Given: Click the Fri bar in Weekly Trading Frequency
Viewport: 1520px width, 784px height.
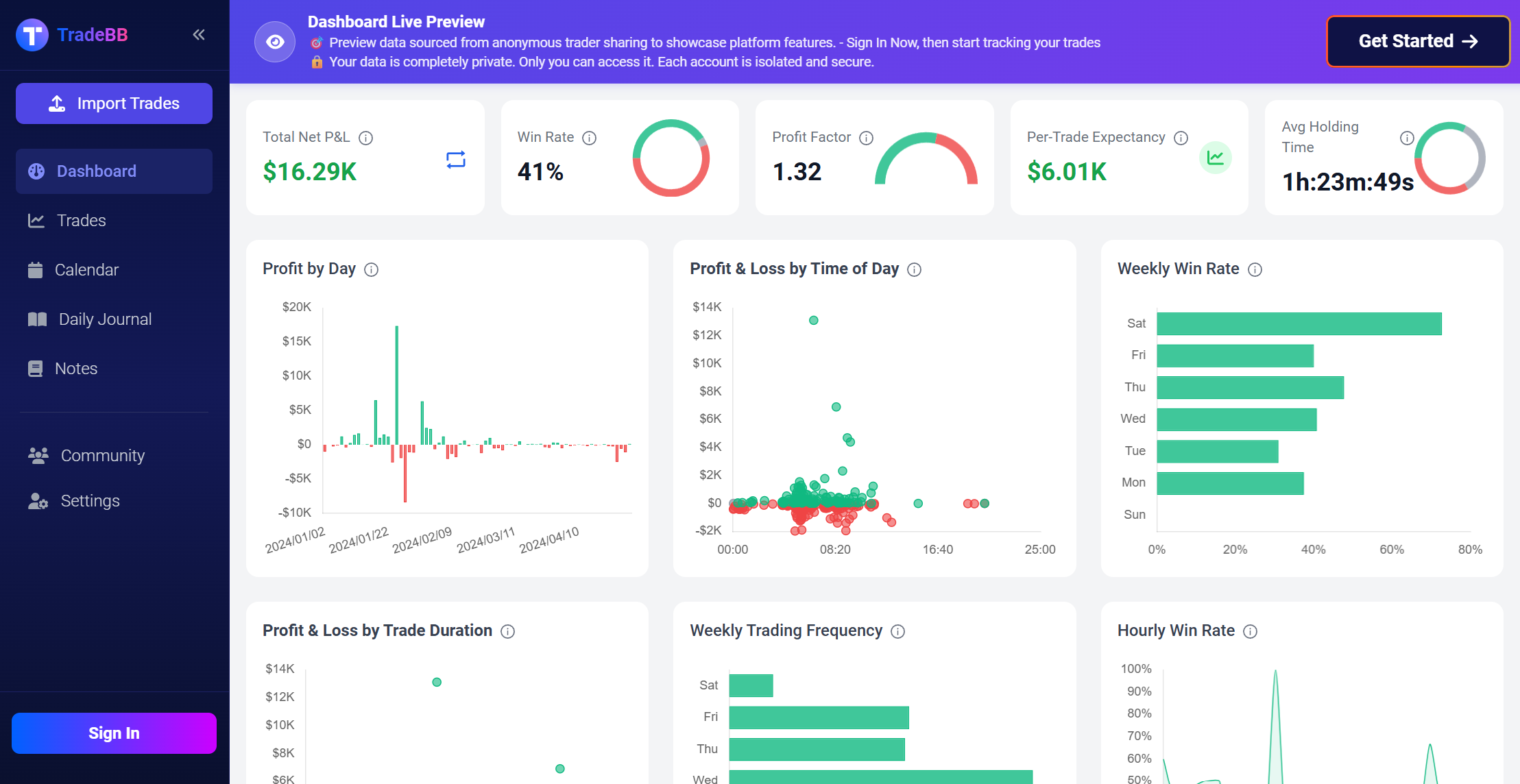Looking at the screenshot, I should [x=819, y=718].
